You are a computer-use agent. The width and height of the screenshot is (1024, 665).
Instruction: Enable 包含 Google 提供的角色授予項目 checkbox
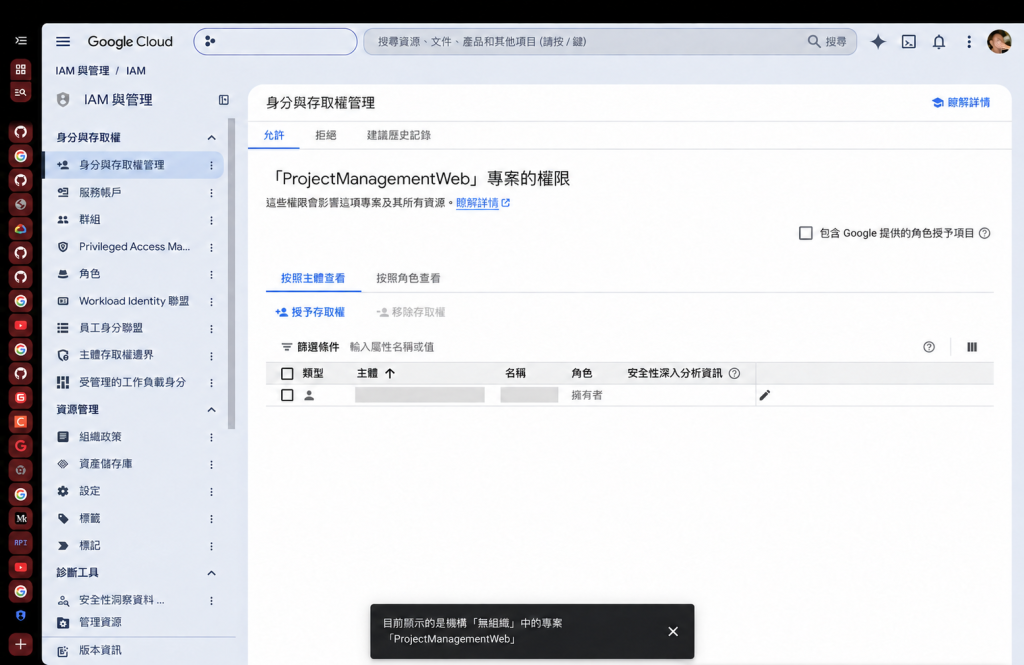click(x=805, y=233)
